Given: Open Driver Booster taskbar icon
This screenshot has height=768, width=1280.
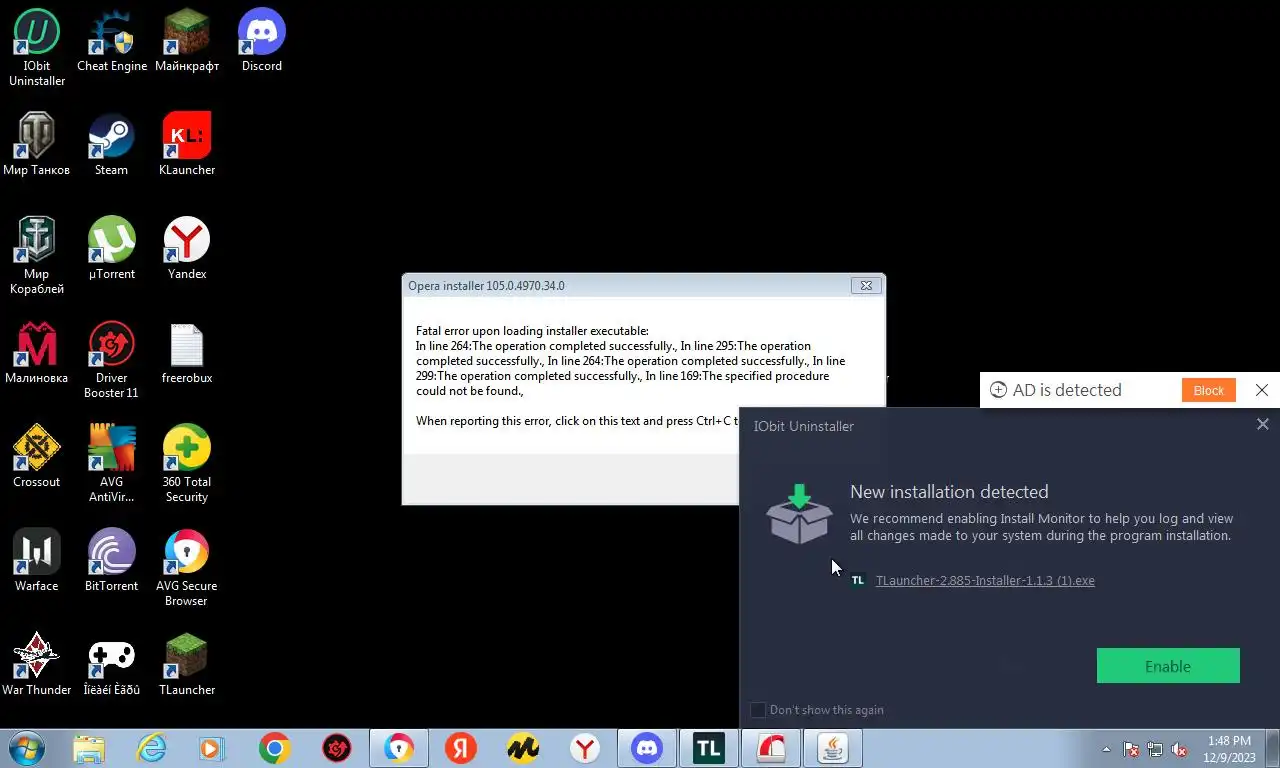Looking at the screenshot, I should 337,748.
